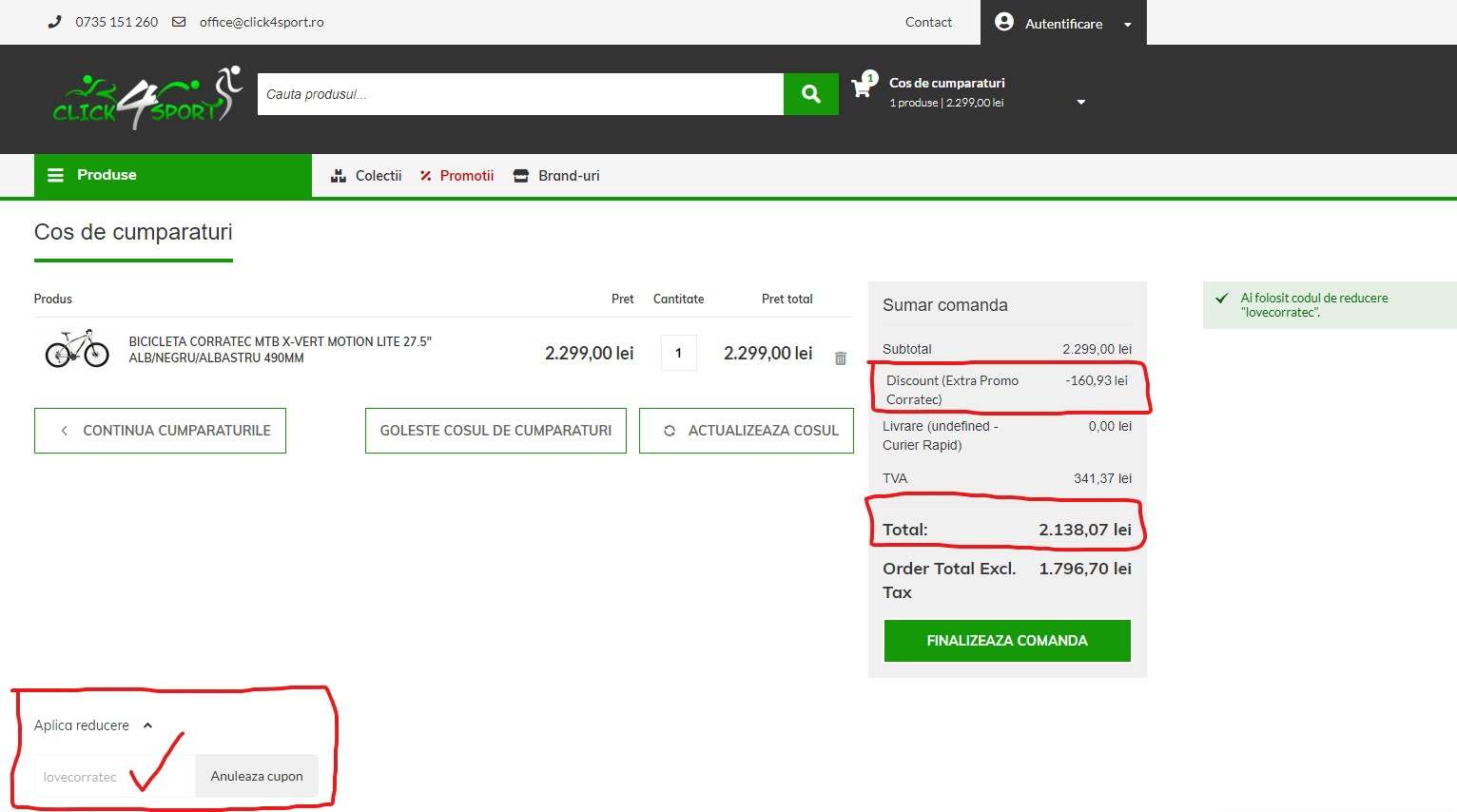Click the left chevron in Continua Cumparaturile
The width and height of the screenshot is (1457, 812).
64,431
